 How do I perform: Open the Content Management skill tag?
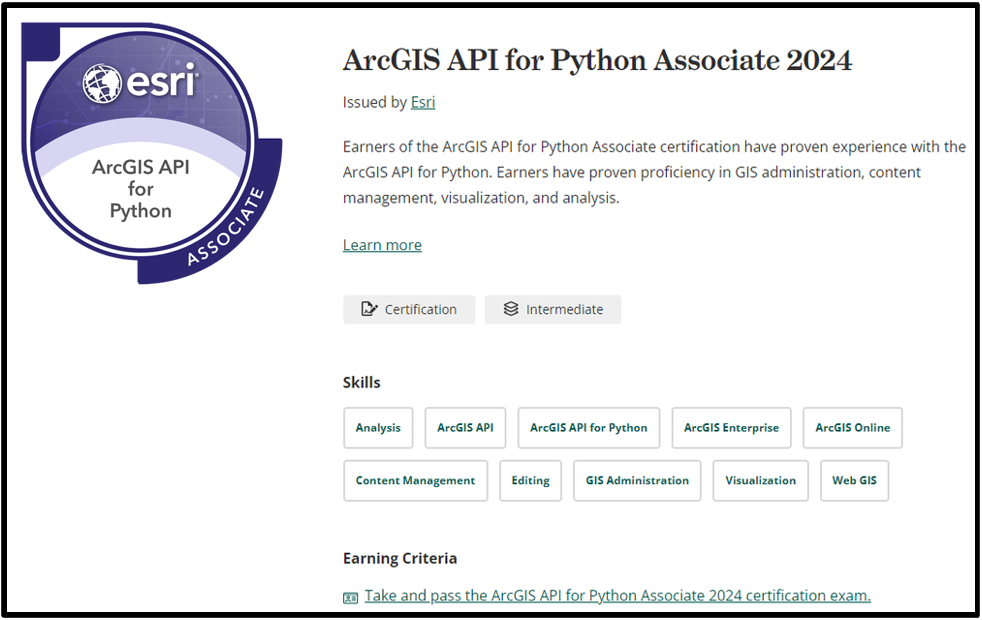415,481
